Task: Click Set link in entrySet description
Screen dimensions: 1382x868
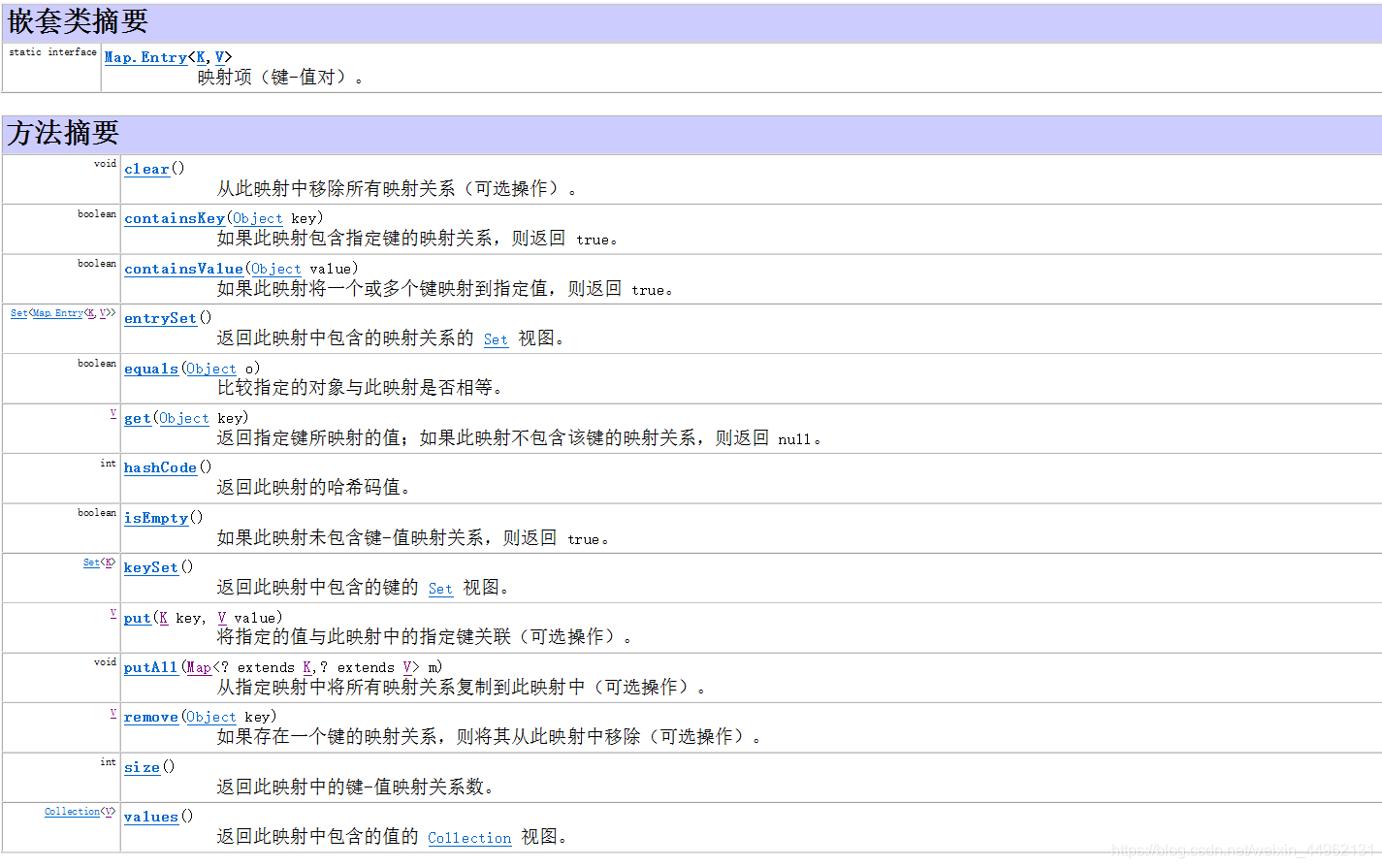Action: pyautogui.click(x=496, y=339)
